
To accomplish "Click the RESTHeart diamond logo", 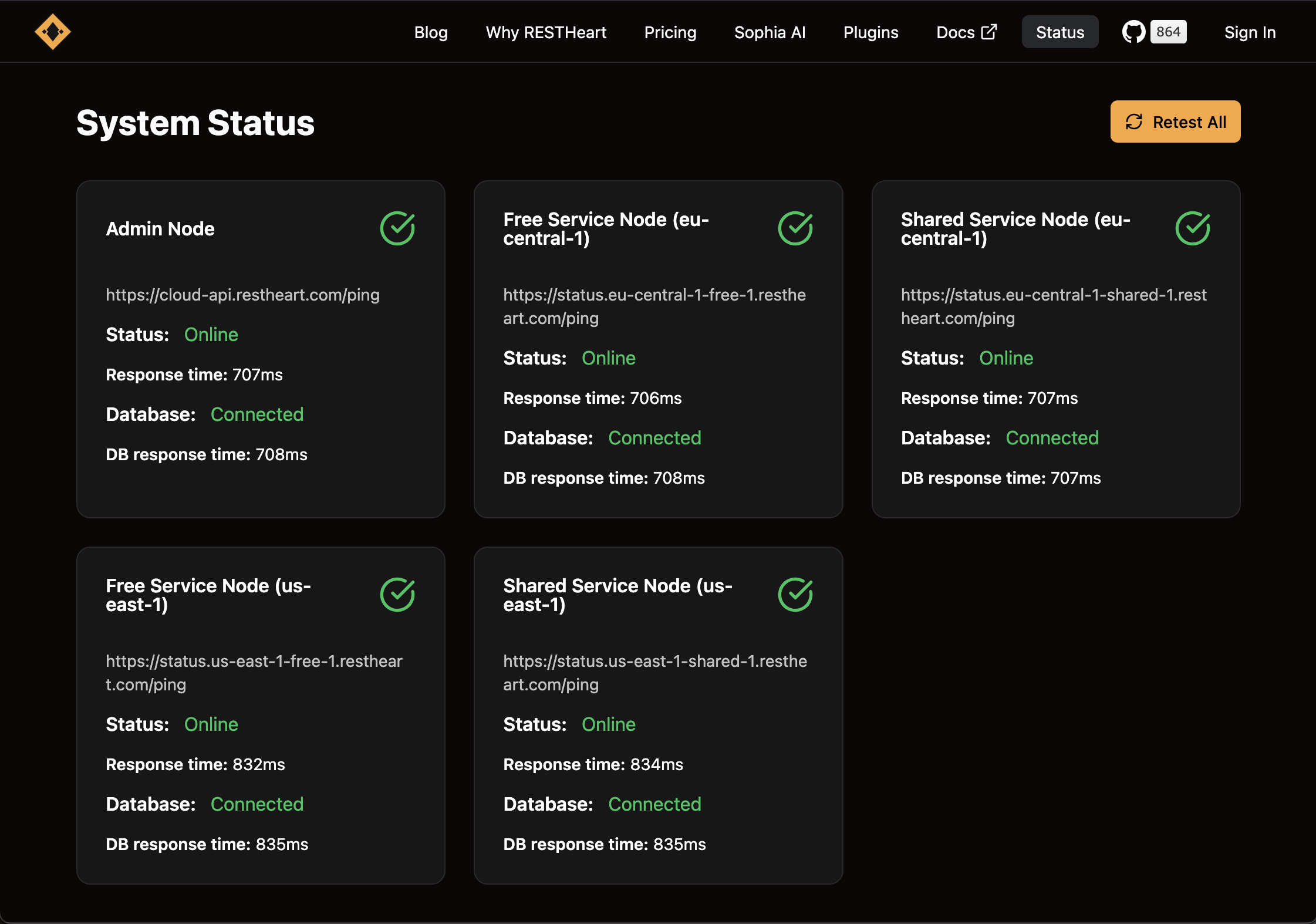I will [x=52, y=32].
